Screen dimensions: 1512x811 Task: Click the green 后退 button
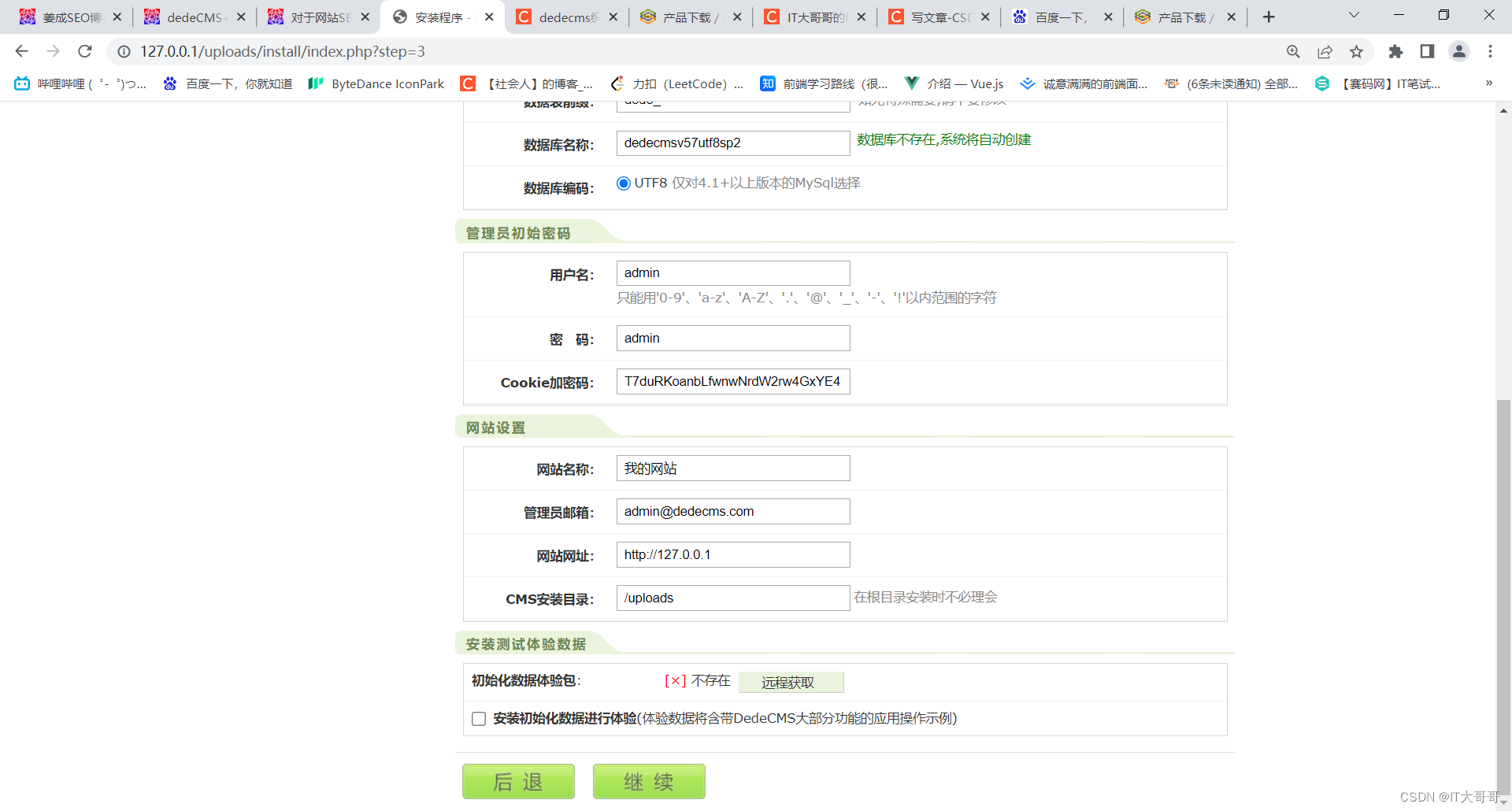tap(518, 782)
